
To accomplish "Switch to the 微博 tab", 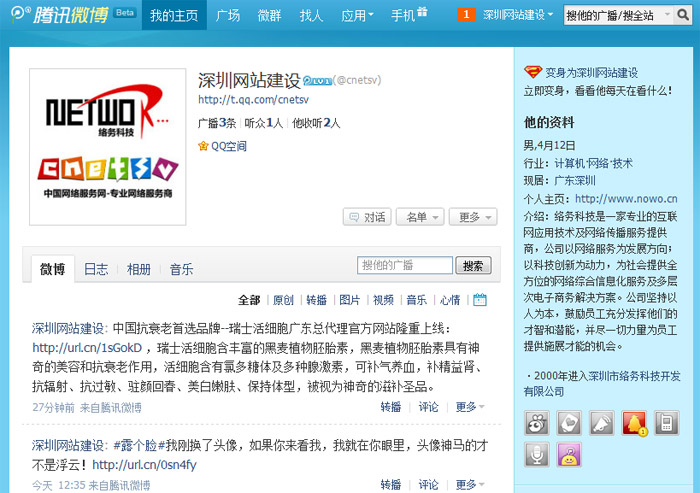I will coord(53,269).
